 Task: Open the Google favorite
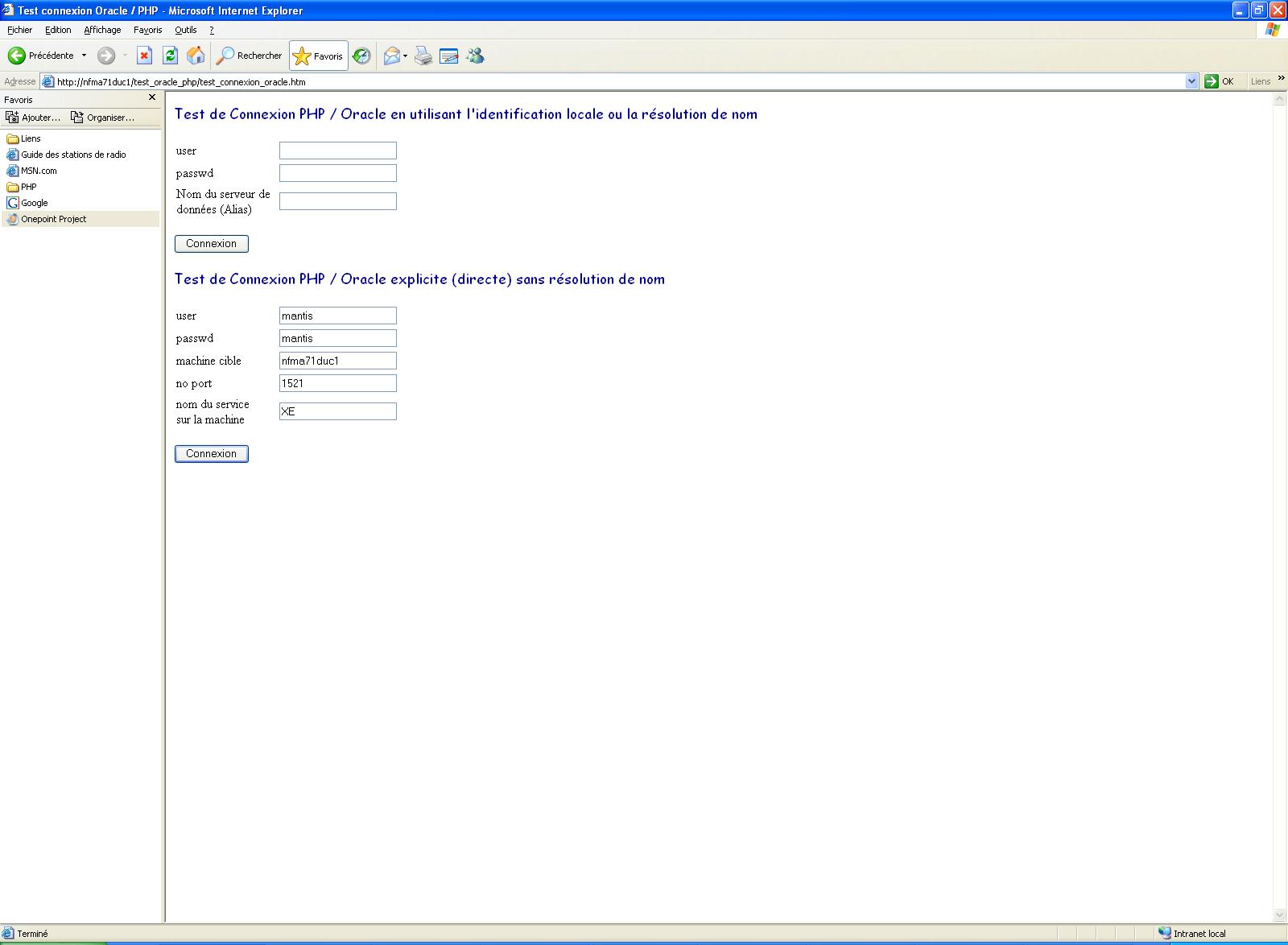click(x=28, y=203)
